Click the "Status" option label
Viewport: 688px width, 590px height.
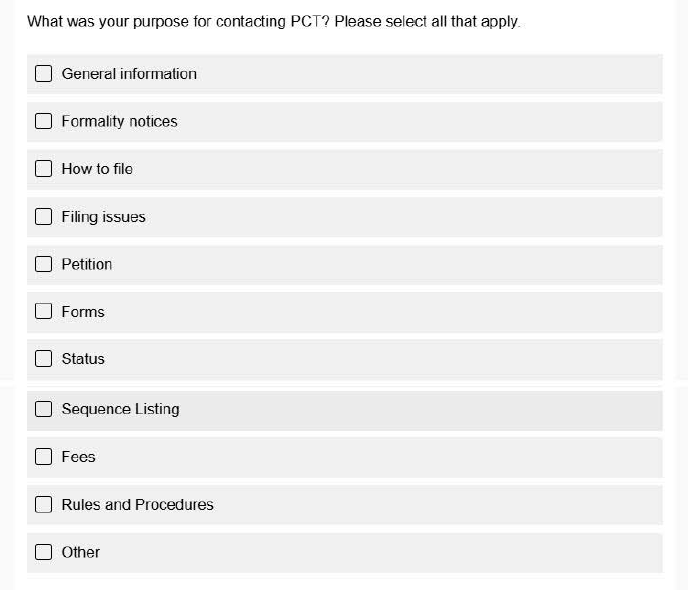click(83, 359)
